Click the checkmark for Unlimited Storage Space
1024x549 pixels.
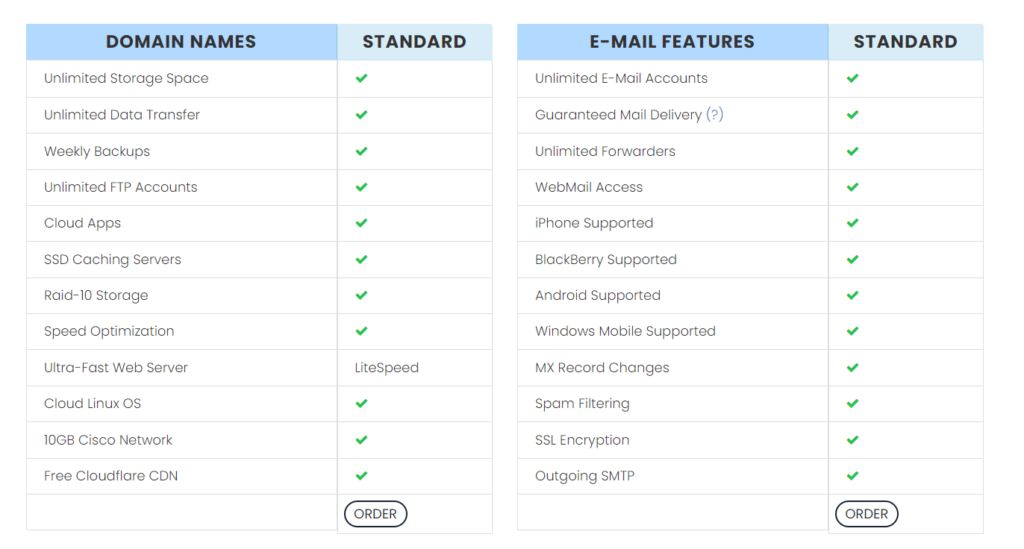(361, 78)
